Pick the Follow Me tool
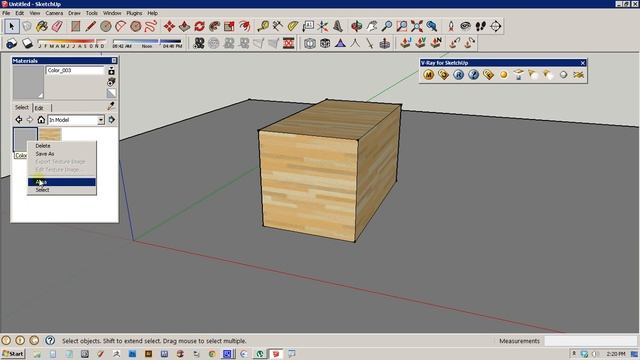 pyautogui.click(x=215, y=27)
